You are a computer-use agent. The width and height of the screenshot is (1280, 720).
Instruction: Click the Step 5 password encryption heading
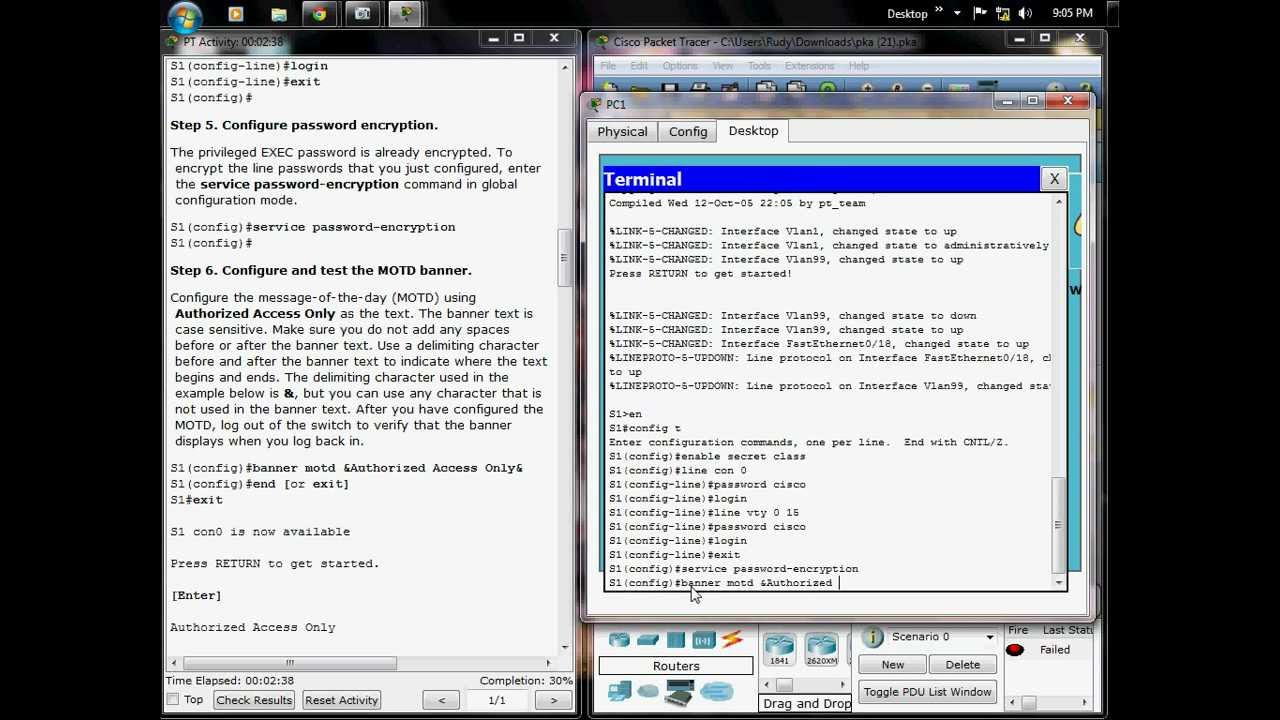[x=304, y=125]
